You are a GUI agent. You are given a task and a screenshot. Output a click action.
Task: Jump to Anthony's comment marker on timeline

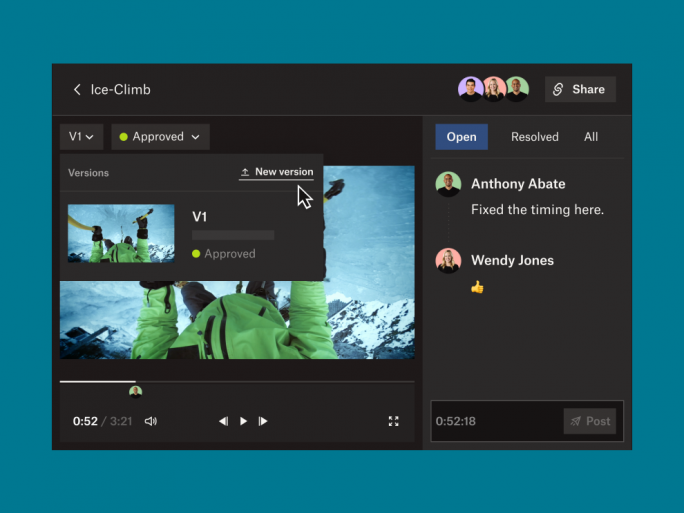click(x=136, y=392)
